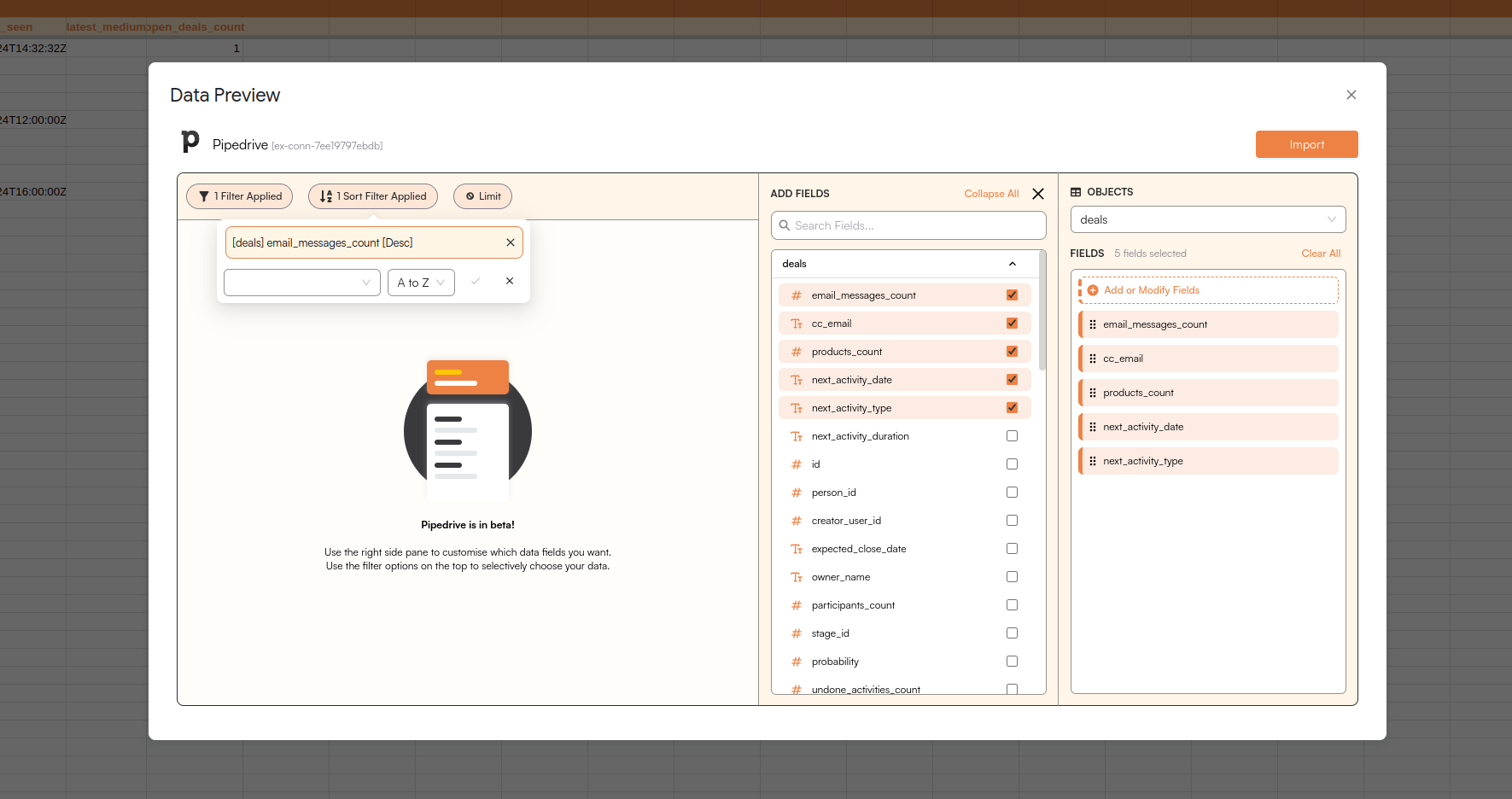The image size is (1512, 799).
Task: Click the plus icon next to Add or Modify Fields
Action: click(1093, 290)
